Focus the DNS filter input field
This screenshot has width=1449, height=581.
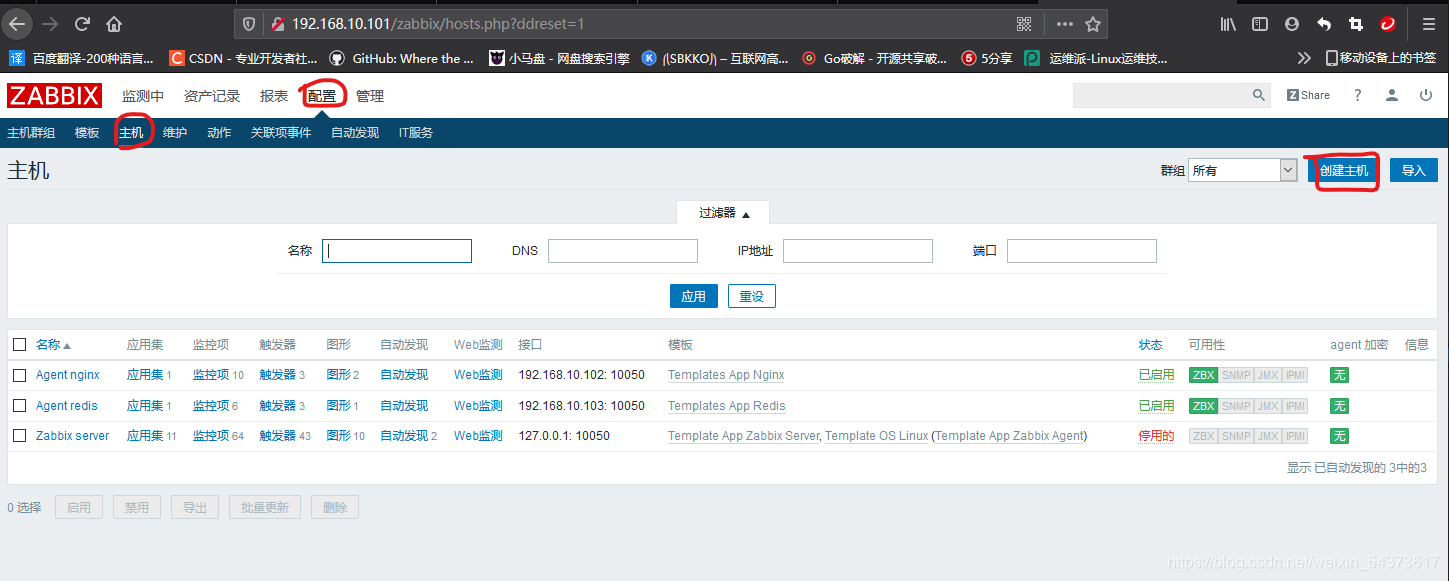(623, 251)
